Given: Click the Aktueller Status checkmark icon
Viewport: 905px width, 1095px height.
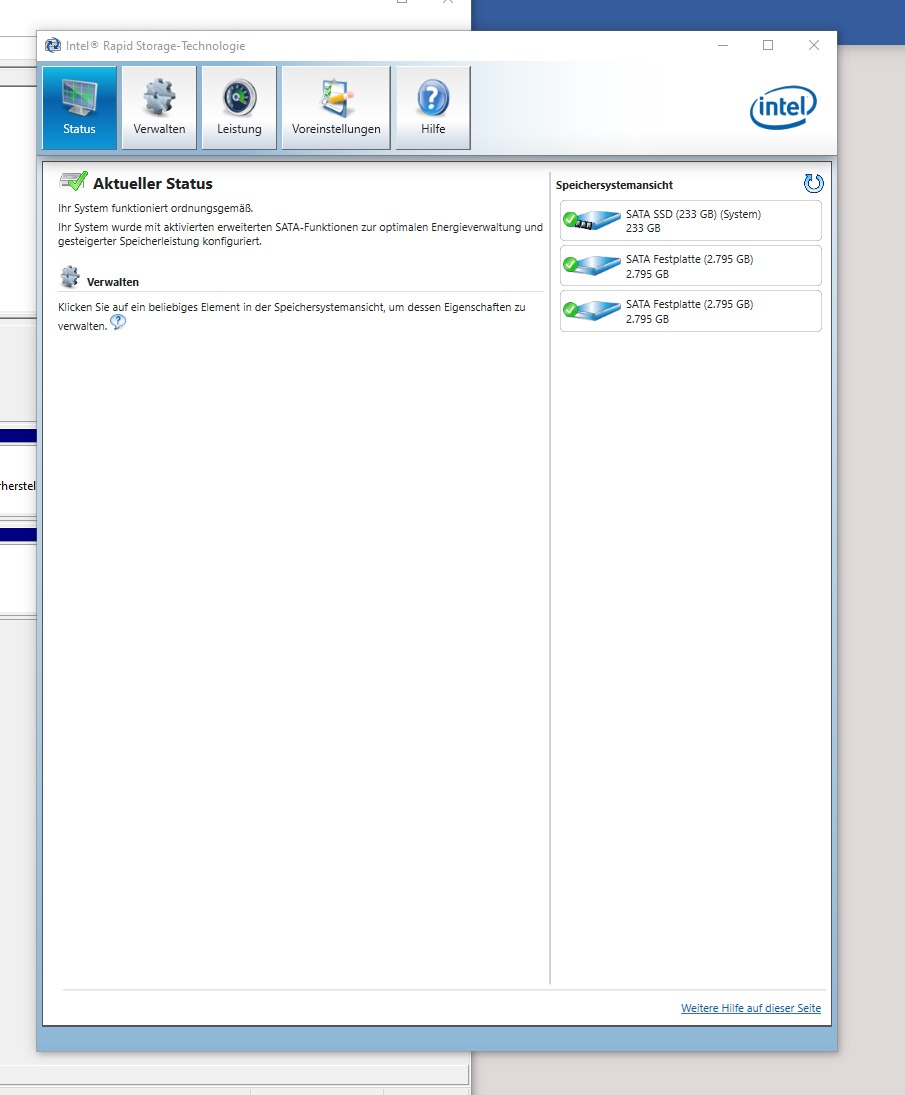Looking at the screenshot, I should click(73, 181).
